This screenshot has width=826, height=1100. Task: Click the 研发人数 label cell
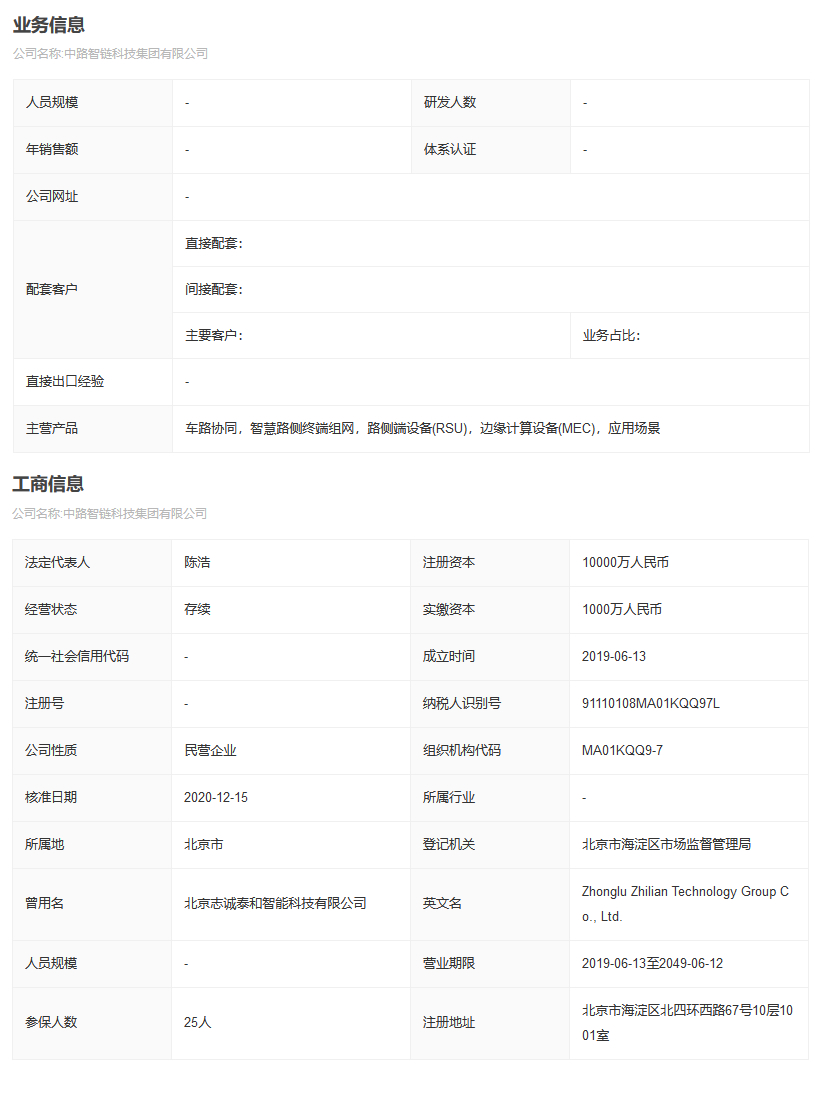491,102
